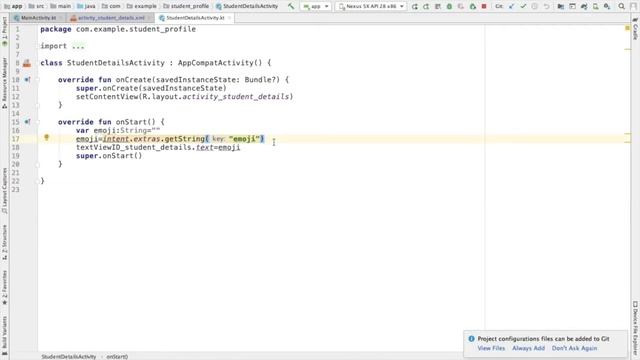
Task: Close the activity_student_details.xml tab
Action: (x=149, y=18)
